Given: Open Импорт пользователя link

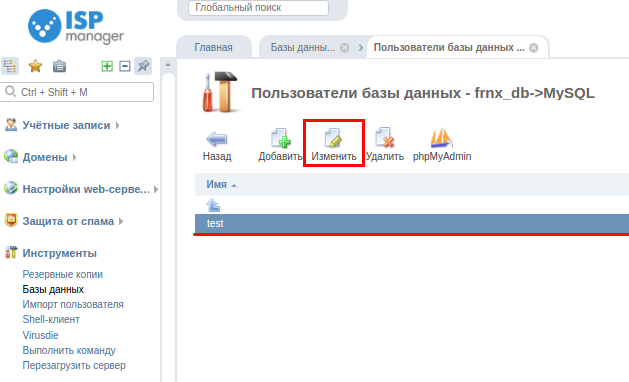Looking at the screenshot, I should tap(73, 305).
